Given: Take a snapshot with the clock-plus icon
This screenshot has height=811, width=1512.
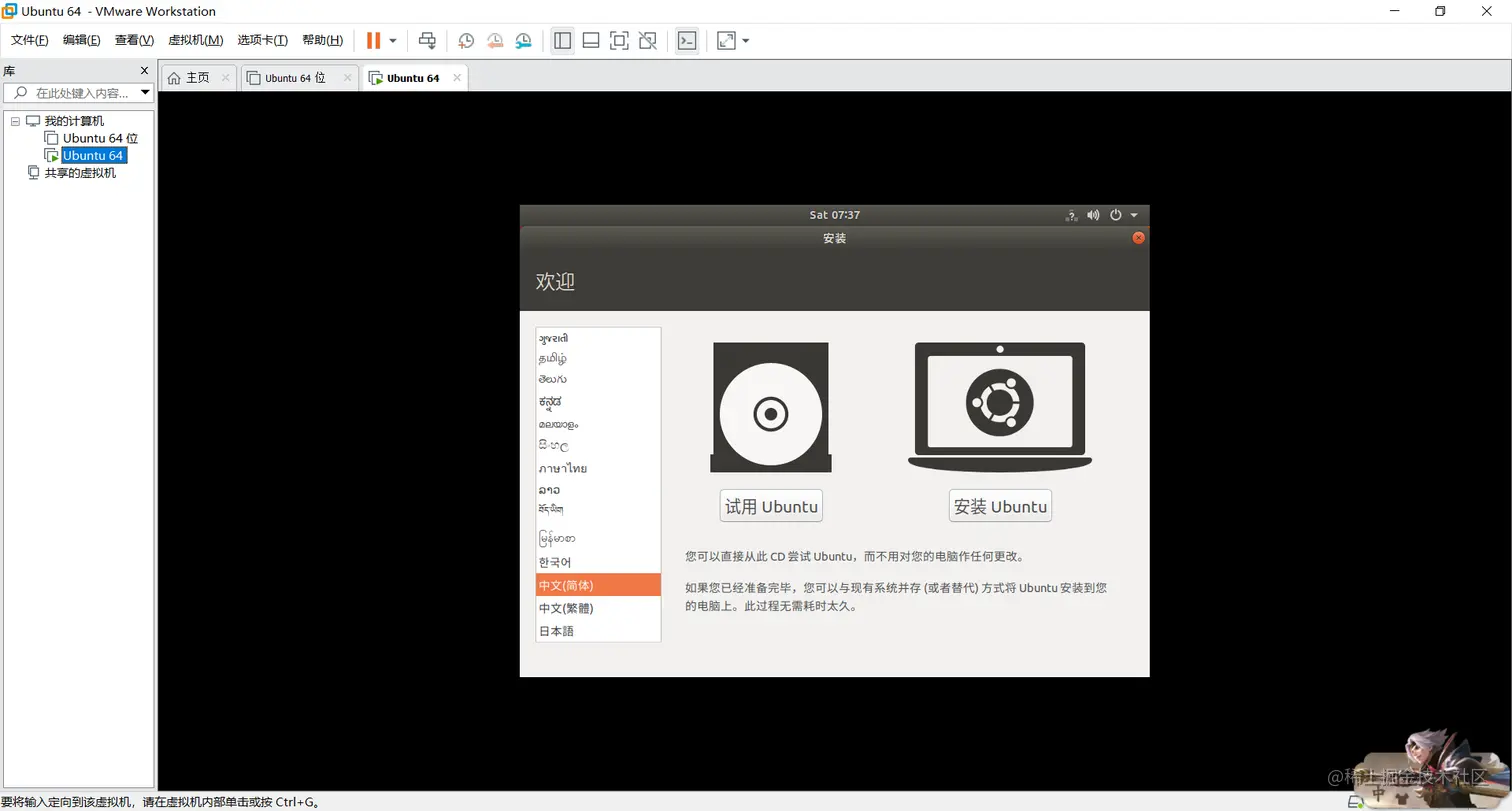Looking at the screenshot, I should pos(466,40).
